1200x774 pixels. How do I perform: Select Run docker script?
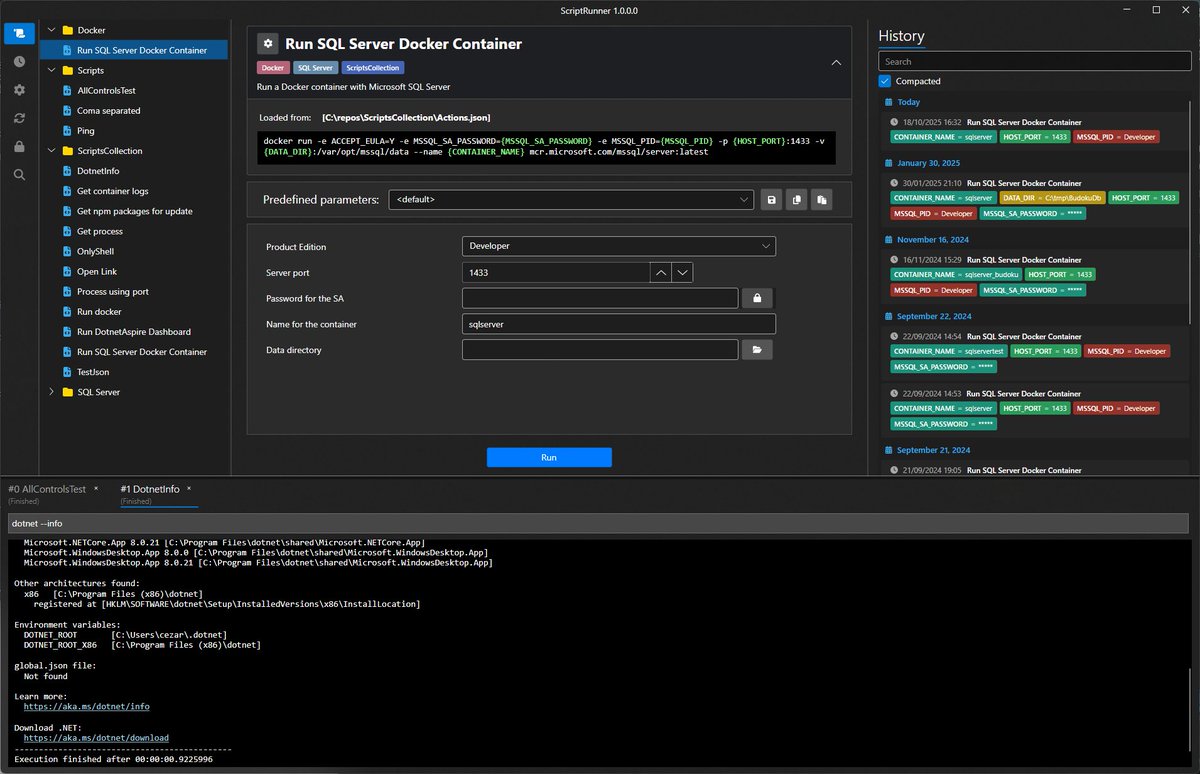[x=99, y=312]
